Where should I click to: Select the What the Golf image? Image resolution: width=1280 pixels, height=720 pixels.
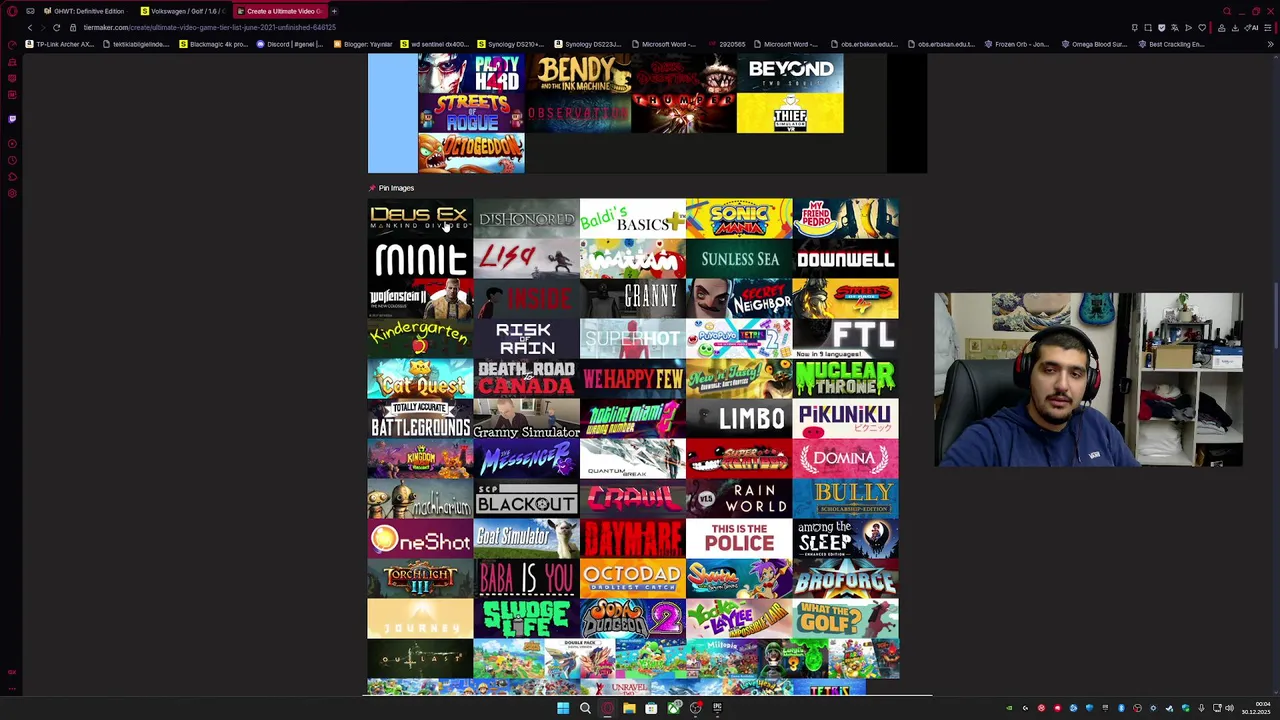pos(845,618)
